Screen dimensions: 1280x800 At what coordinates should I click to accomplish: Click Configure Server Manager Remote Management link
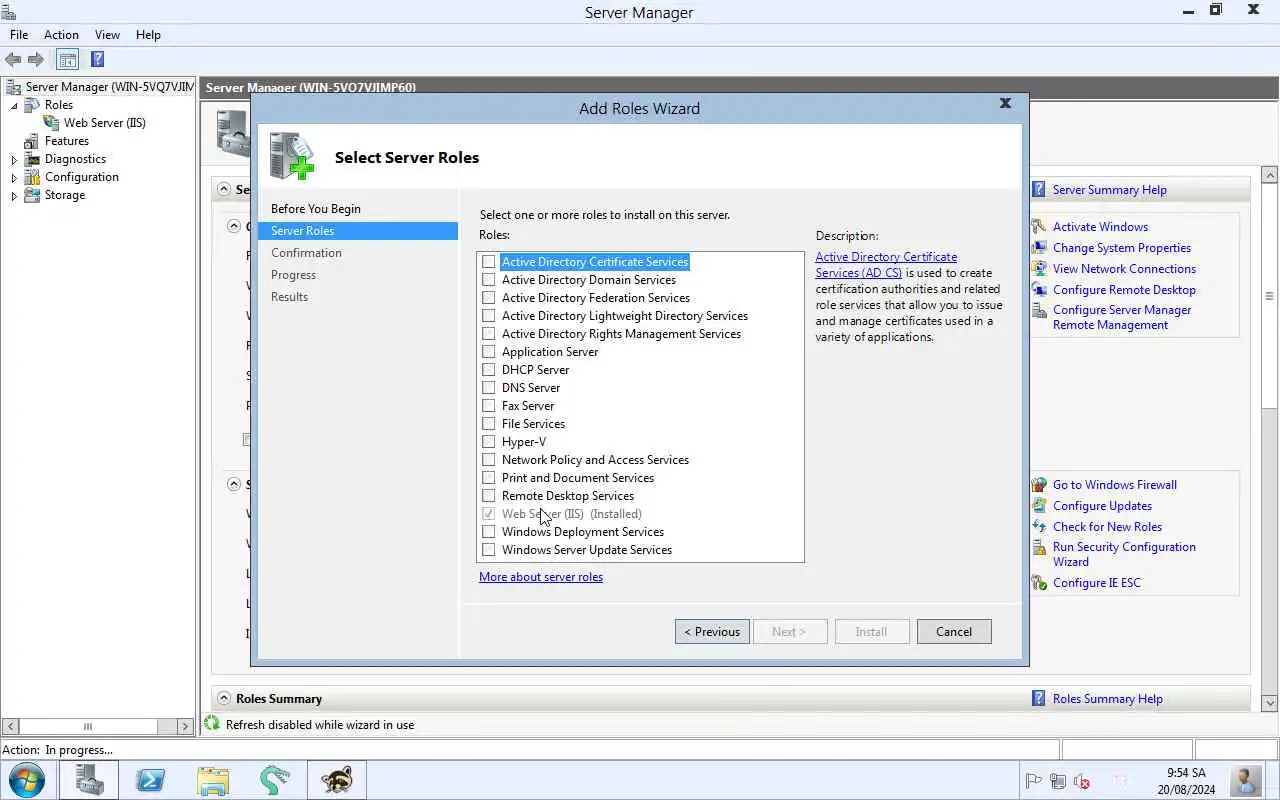tap(1122, 317)
